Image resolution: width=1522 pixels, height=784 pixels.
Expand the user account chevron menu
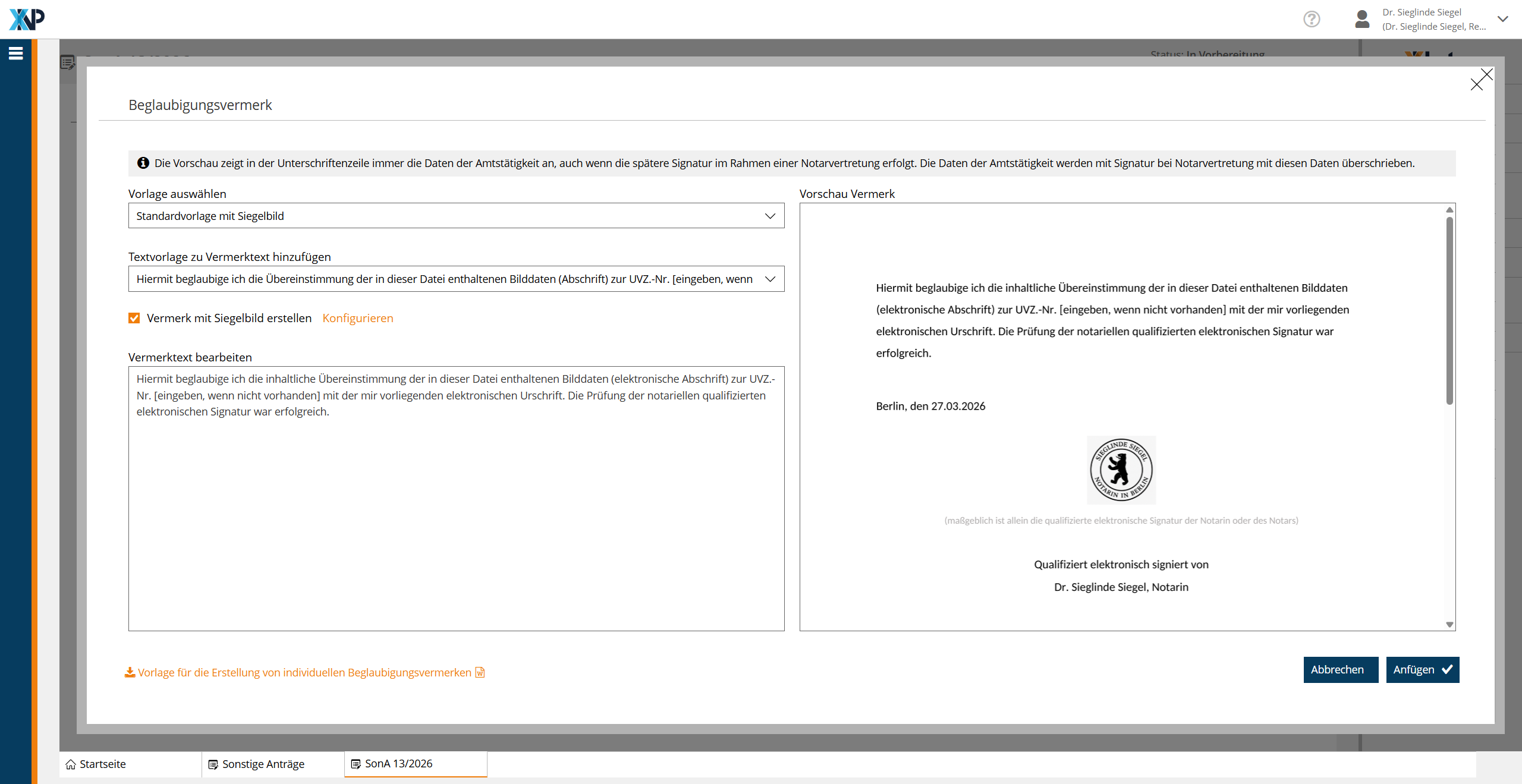(1502, 19)
